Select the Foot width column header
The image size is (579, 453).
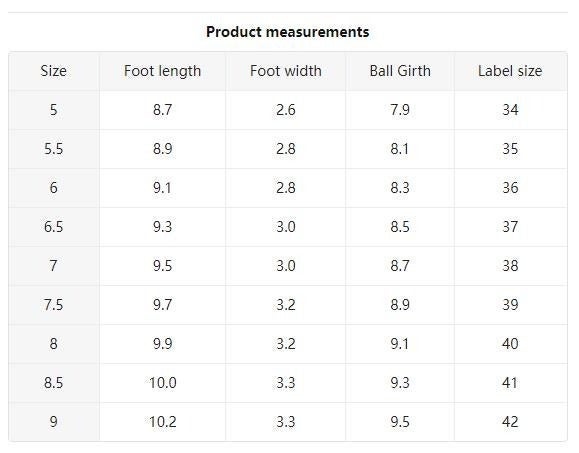point(285,71)
